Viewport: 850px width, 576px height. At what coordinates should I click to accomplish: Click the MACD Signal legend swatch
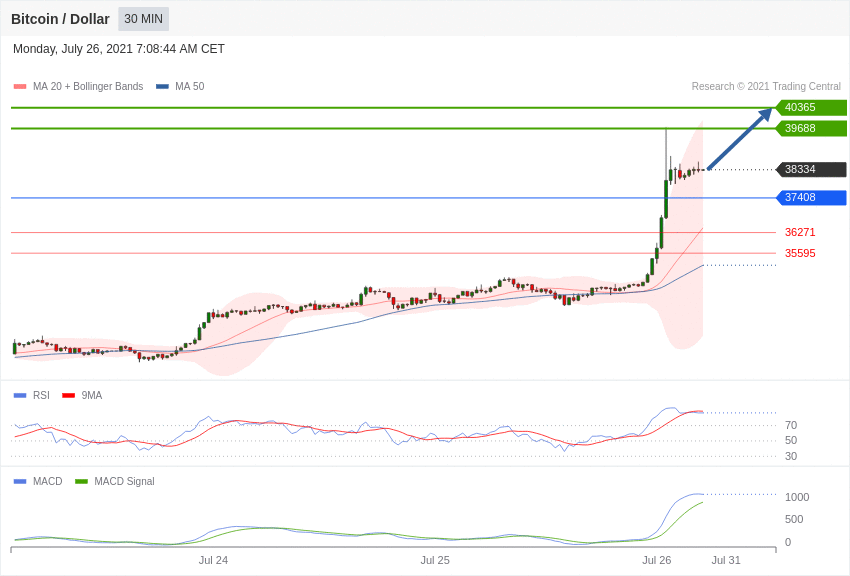tap(81, 482)
